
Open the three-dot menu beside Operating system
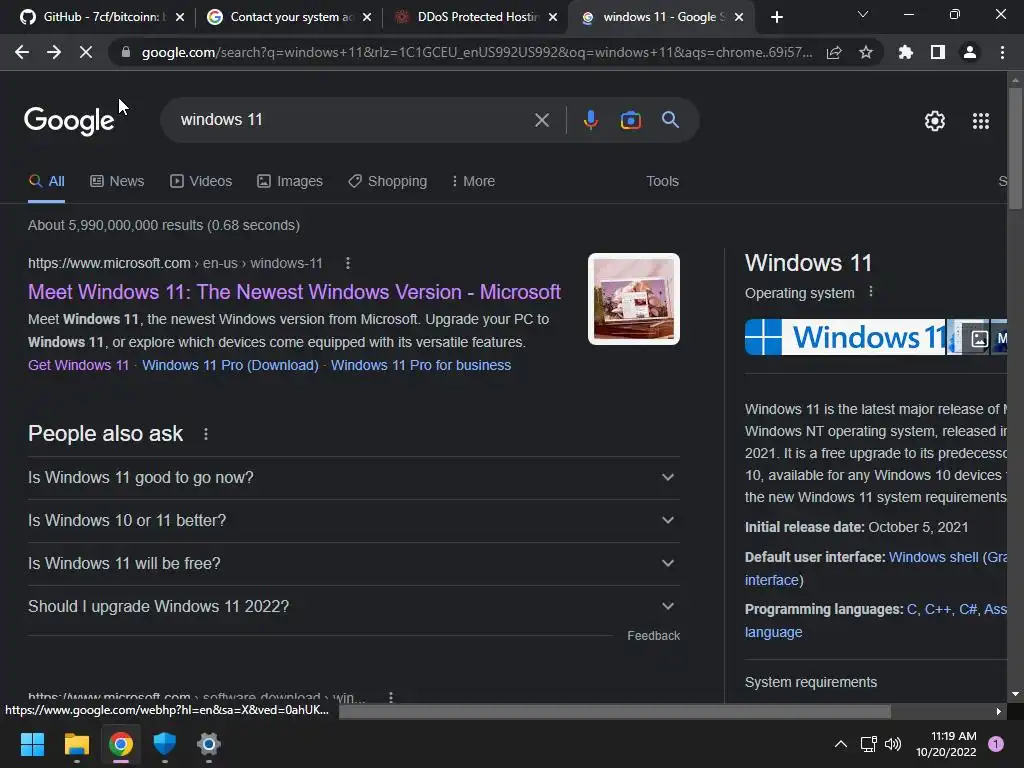[x=871, y=292]
